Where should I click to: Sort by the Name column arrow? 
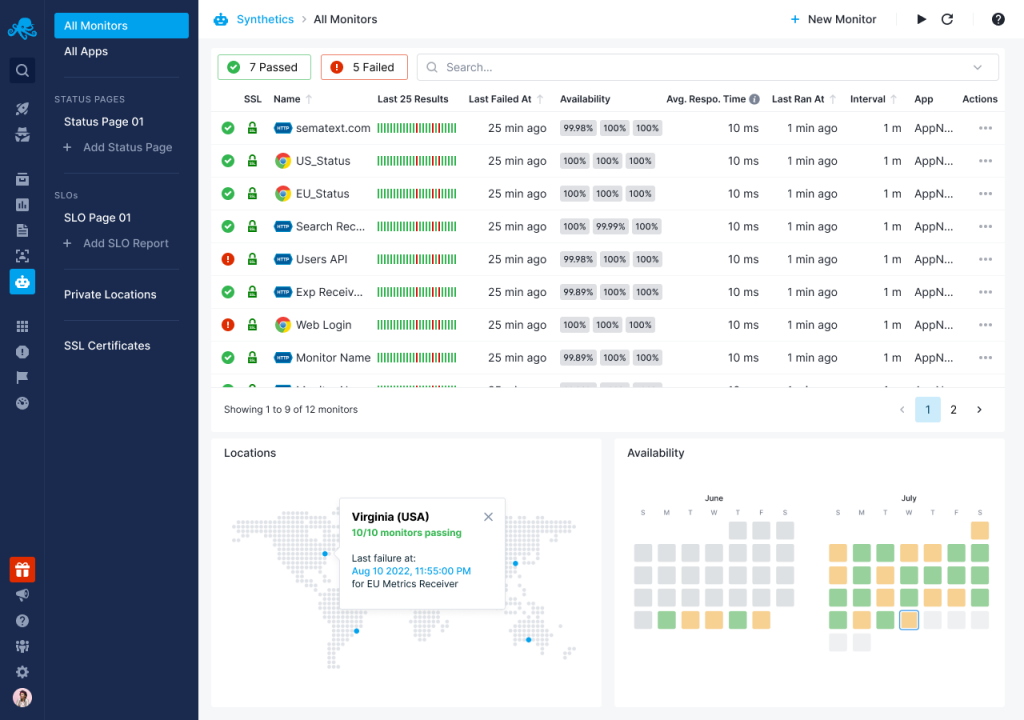(309, 99)
